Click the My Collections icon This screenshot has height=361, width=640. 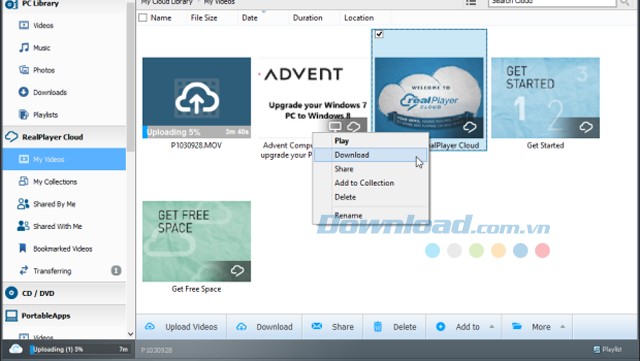(x=24, y=181)
